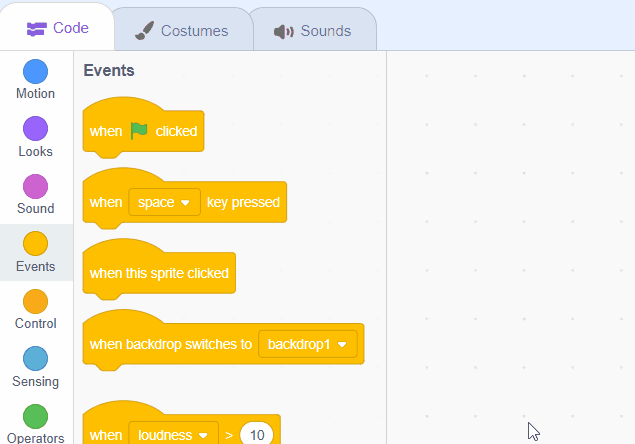
Task: Select the Events category icon
Action: (35, 244)
